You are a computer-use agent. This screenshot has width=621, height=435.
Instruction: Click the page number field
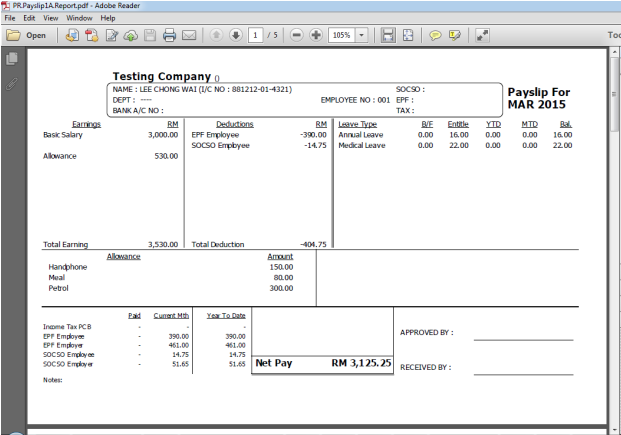tap(255, 35)
